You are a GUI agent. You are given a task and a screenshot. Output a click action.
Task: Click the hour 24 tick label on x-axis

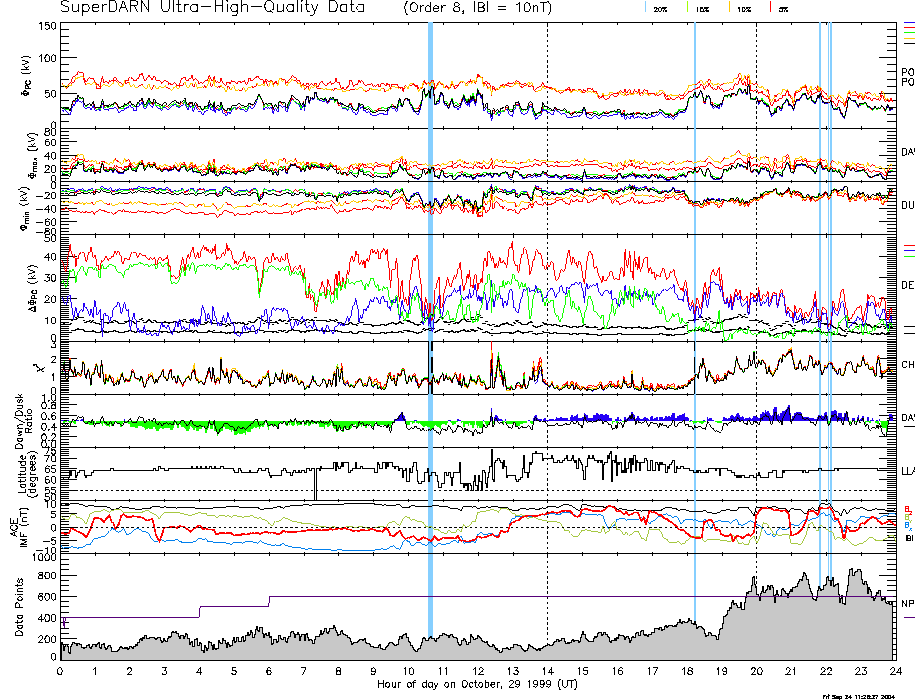(895, 673)
